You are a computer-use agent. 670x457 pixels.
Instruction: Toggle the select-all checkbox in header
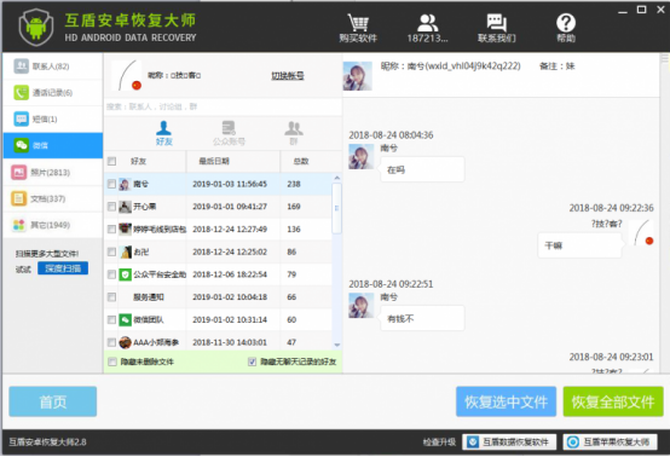[112, 161]
